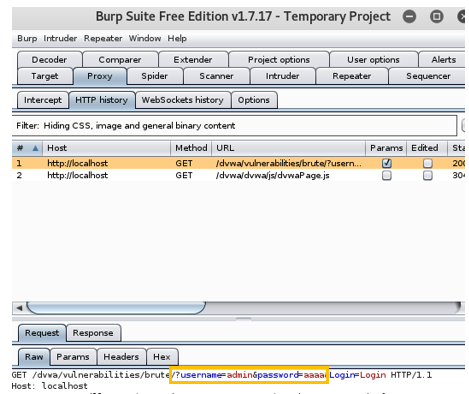The height and width of the screenshot is (394, 469).
Task: Click the history table horizontal scrollbar thumb
Action: [116, 308]
